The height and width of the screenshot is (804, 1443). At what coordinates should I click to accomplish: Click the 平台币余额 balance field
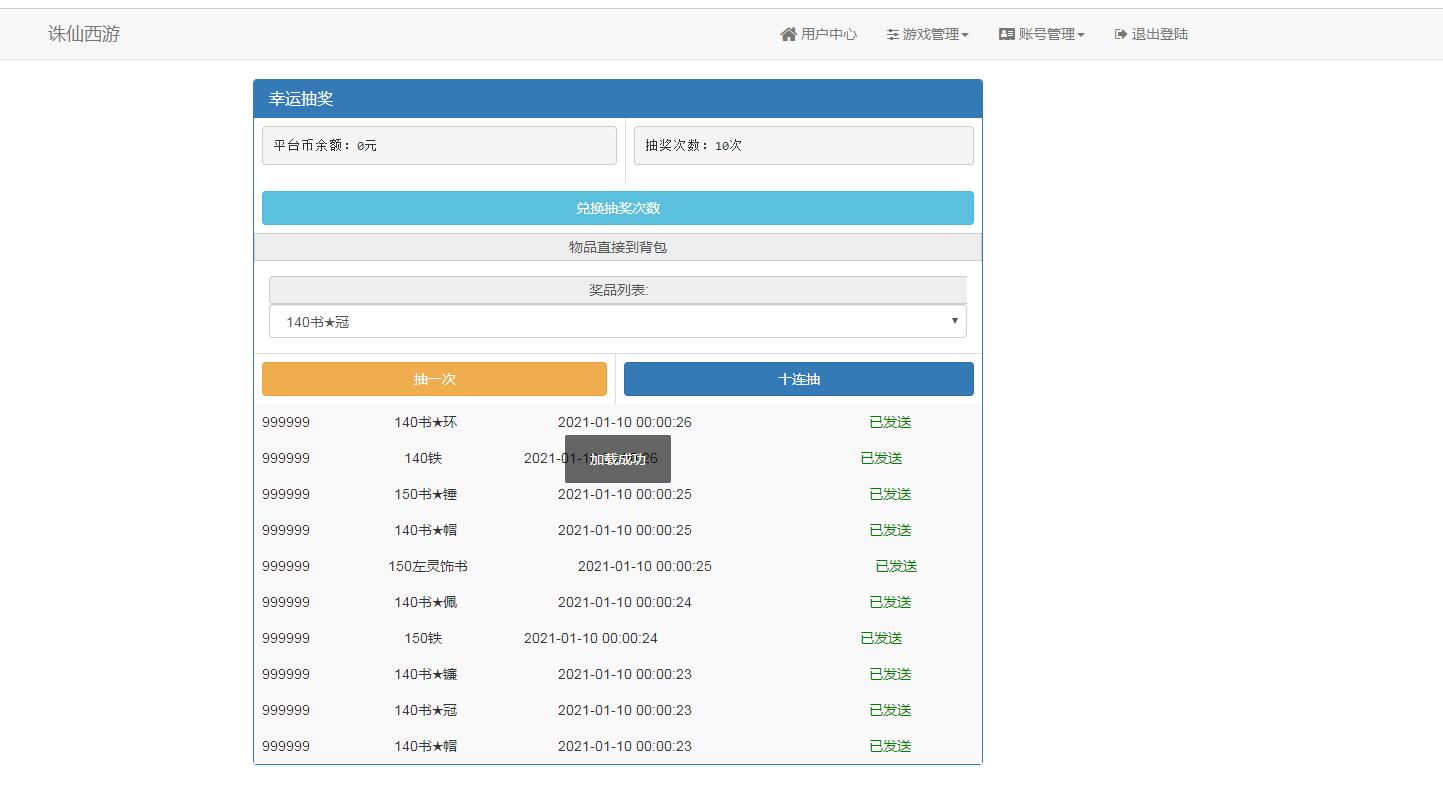pyautogui.click(x=439, y=145)
